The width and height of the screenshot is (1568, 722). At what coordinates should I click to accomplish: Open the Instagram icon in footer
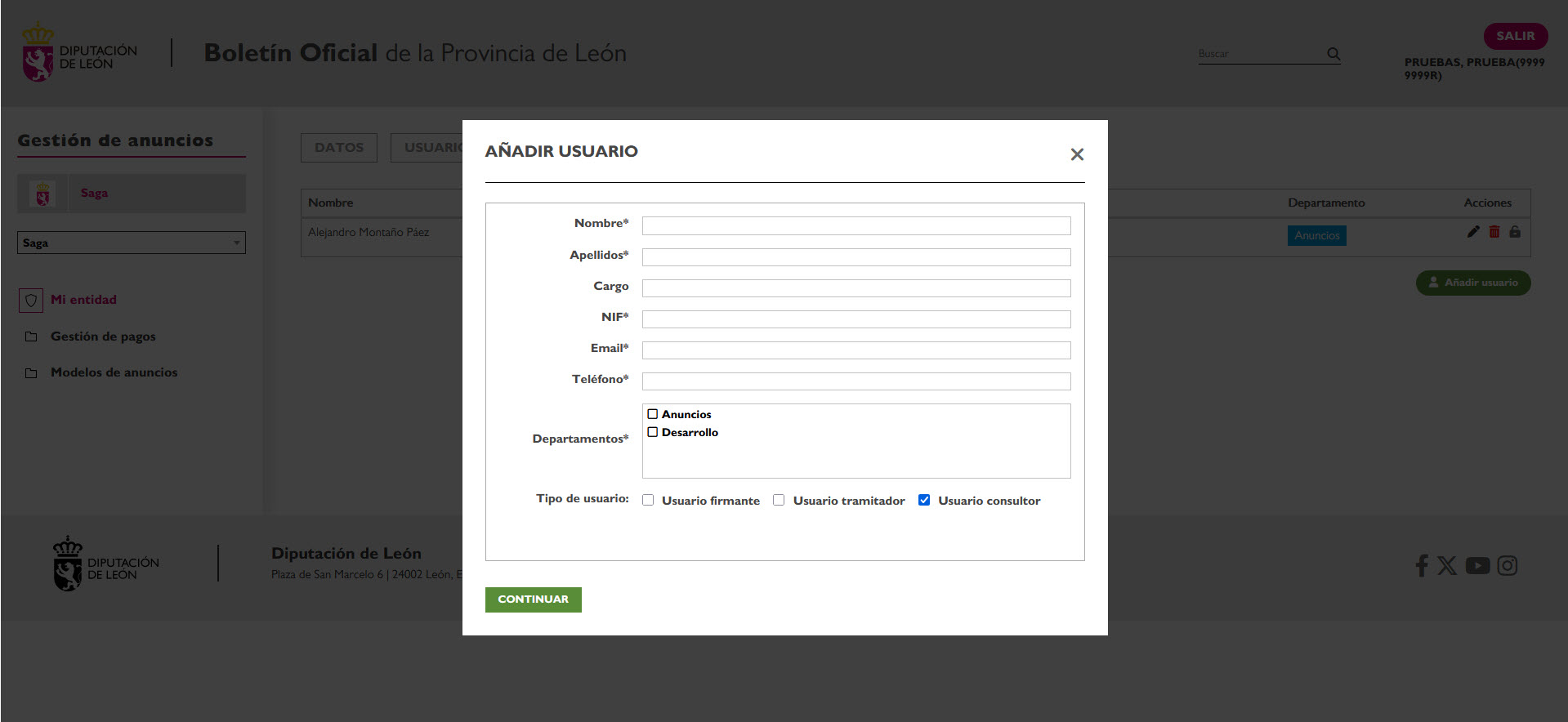coord(1508,565)
